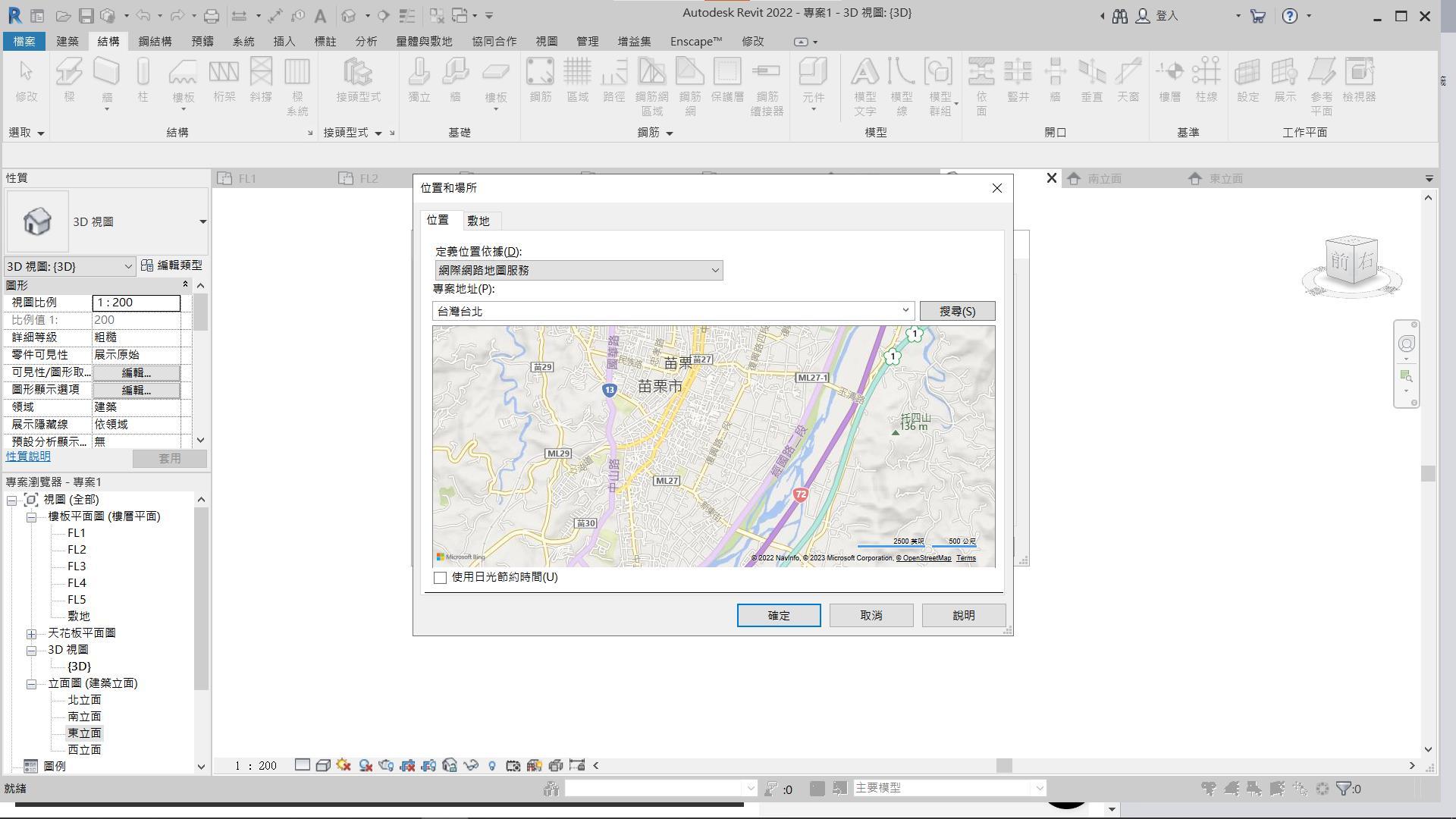Select the 保護層 (Cover) tool

pyautogui.click(x=726, y=80)
